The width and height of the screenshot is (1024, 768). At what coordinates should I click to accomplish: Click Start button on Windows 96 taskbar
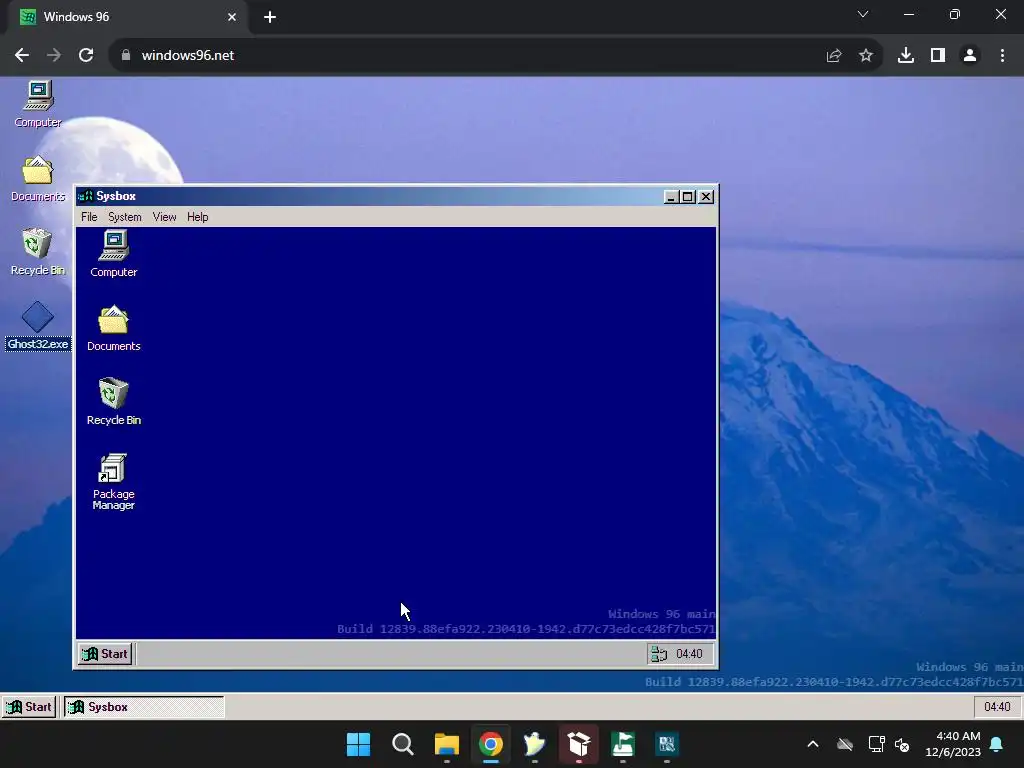tap(29, 707)
